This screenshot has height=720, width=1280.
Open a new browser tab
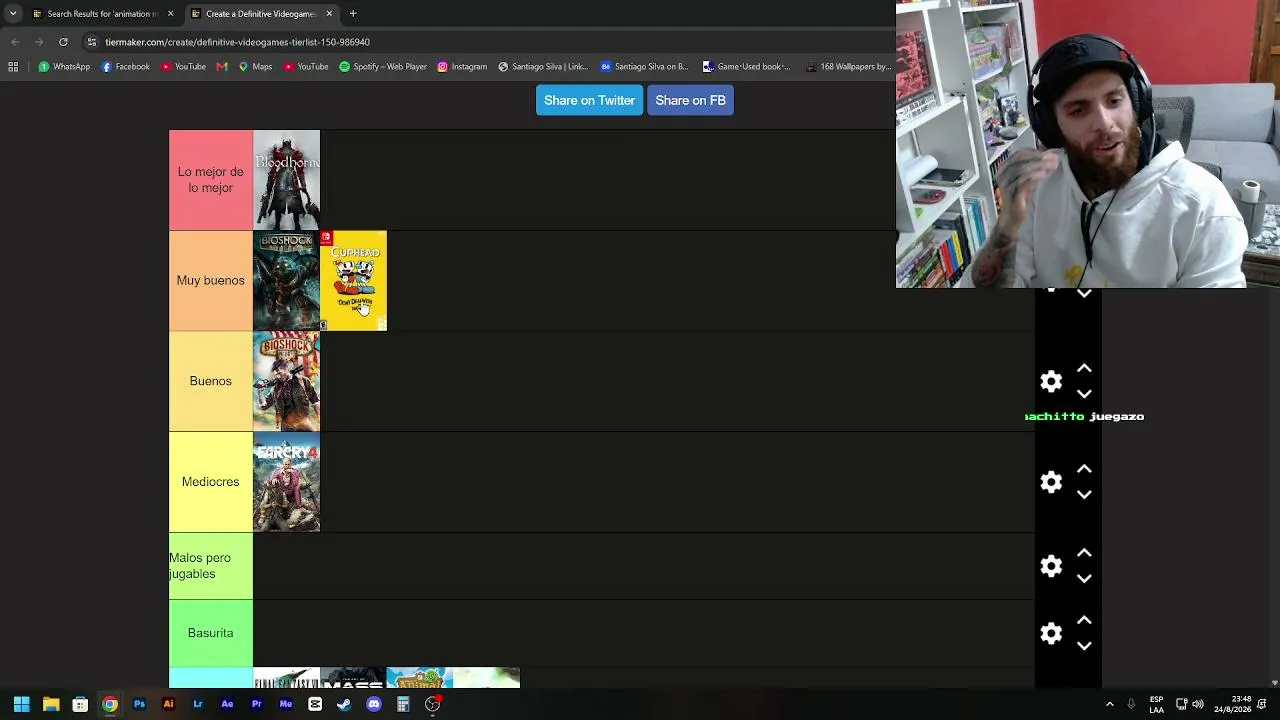tap(353, 14)
